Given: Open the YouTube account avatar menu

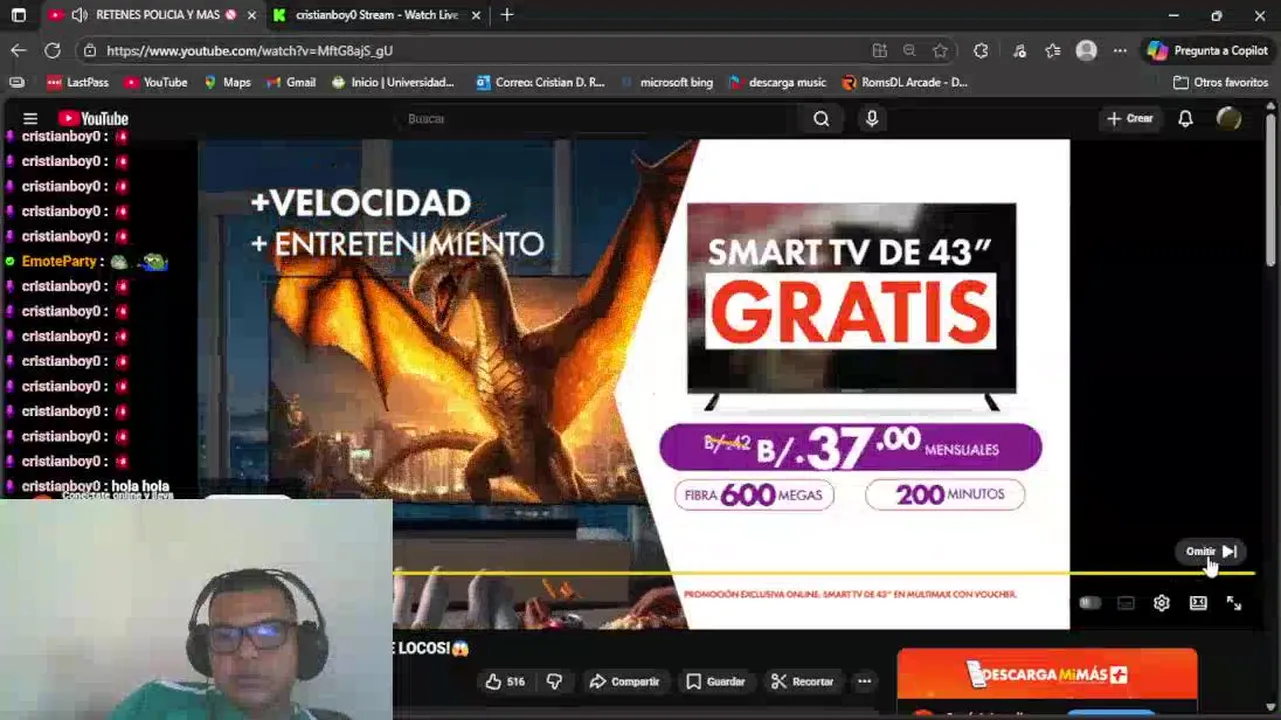Looking at the screenshot, I should pyautogui.click(x=1228, y=118).
